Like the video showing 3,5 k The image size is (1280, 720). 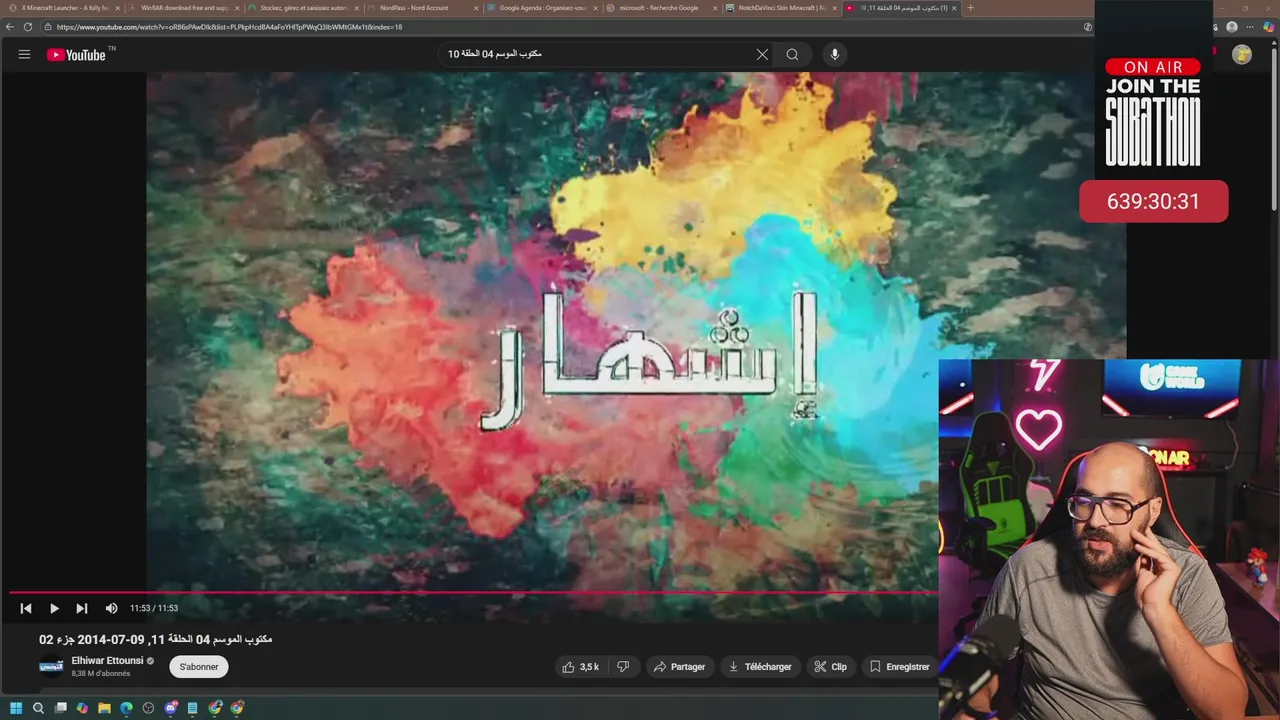[x=580, y=667]
